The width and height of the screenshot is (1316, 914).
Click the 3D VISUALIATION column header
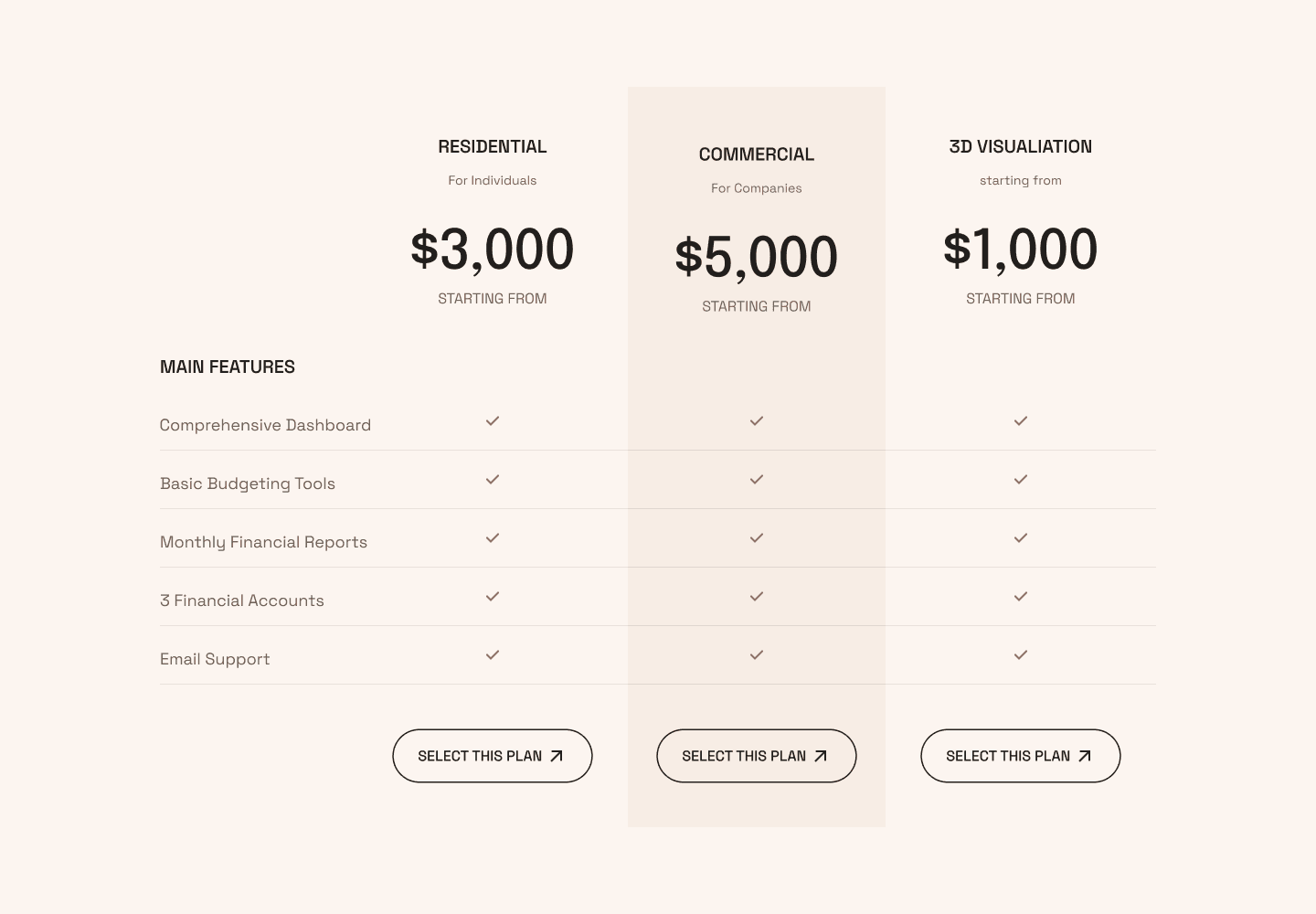(x=1020, y=146)
